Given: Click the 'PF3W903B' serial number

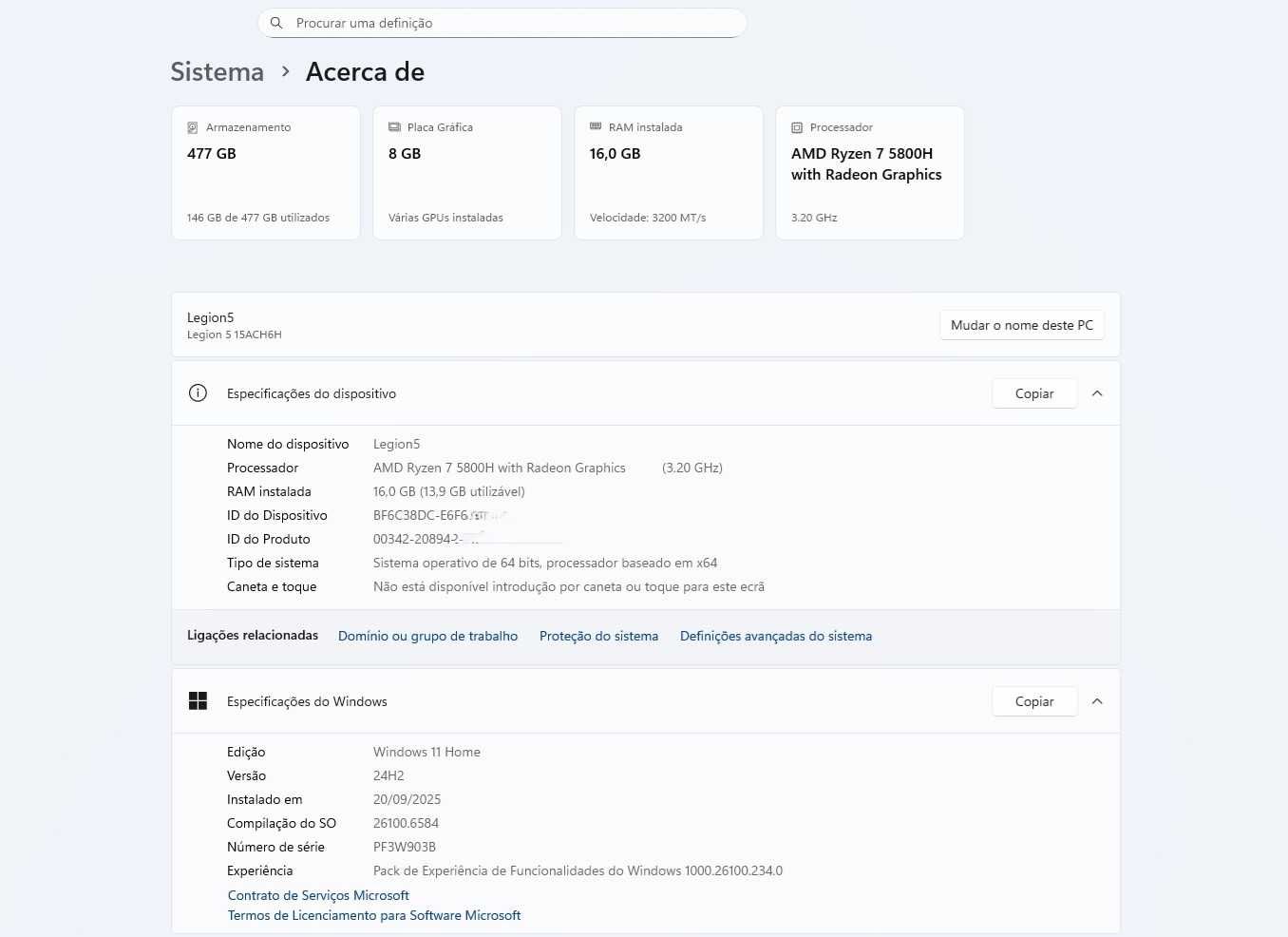Looking at the screenshot, I should point(405,847).
